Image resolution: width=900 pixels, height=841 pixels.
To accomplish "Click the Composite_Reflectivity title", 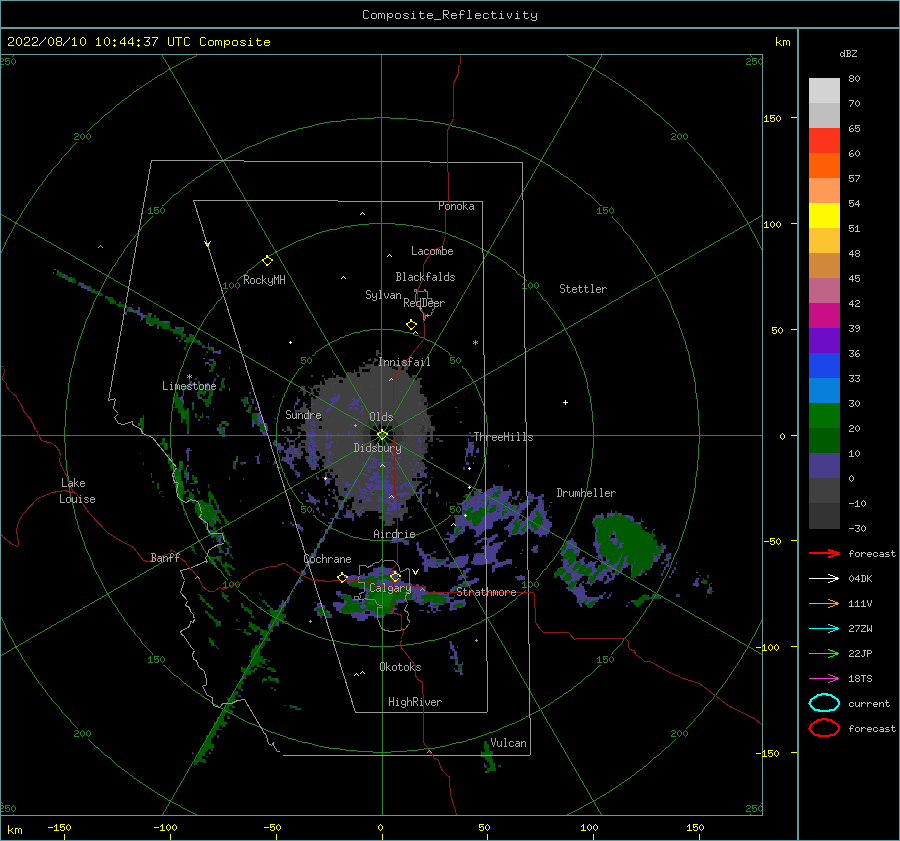I will coord(449,15).
